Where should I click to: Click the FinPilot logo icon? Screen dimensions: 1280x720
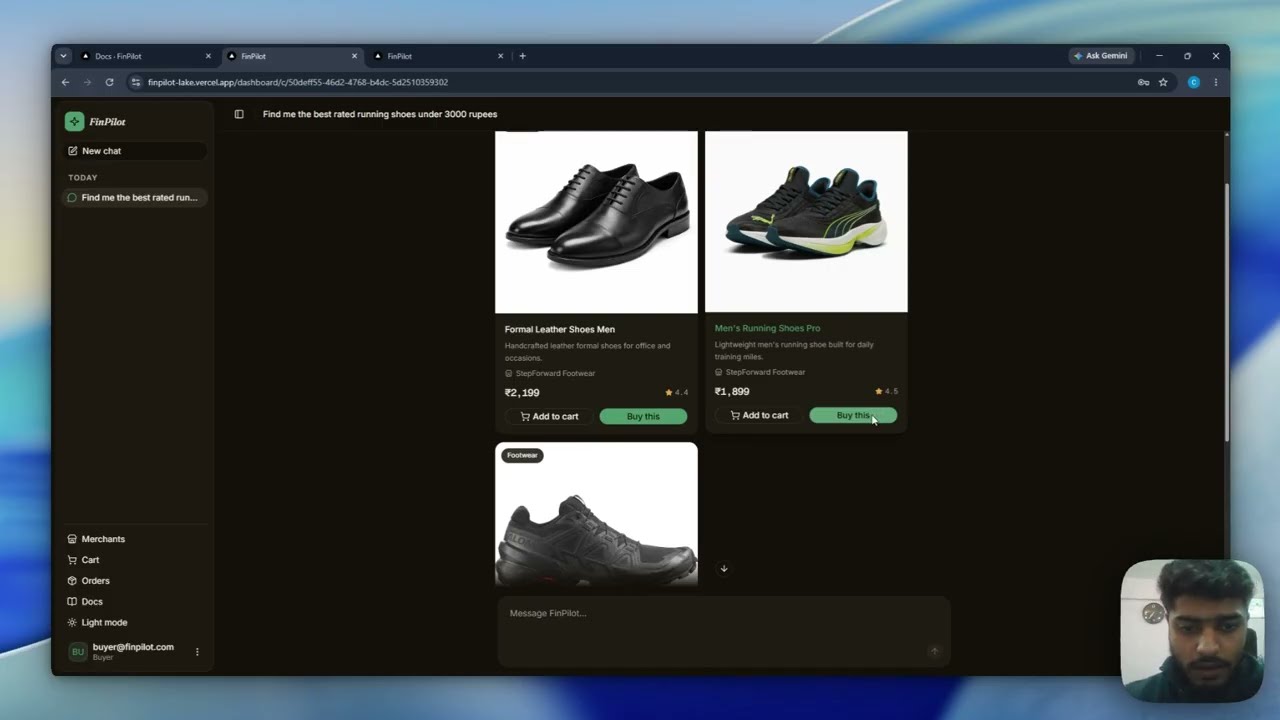(x=74, y=122)
